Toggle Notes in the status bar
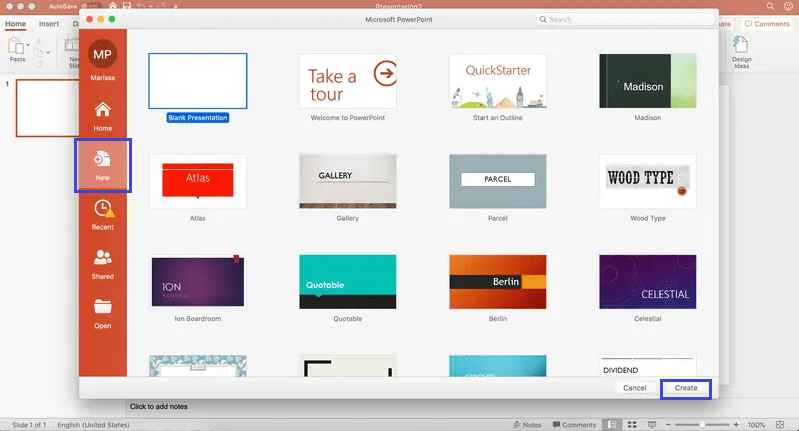This screenshot has height=431, width=799. click(x=527, y=425)
